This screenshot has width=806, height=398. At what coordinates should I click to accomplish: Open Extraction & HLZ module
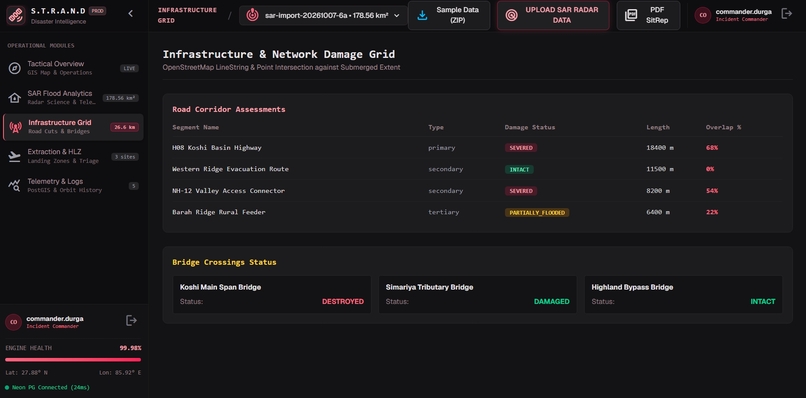point(73,156)
